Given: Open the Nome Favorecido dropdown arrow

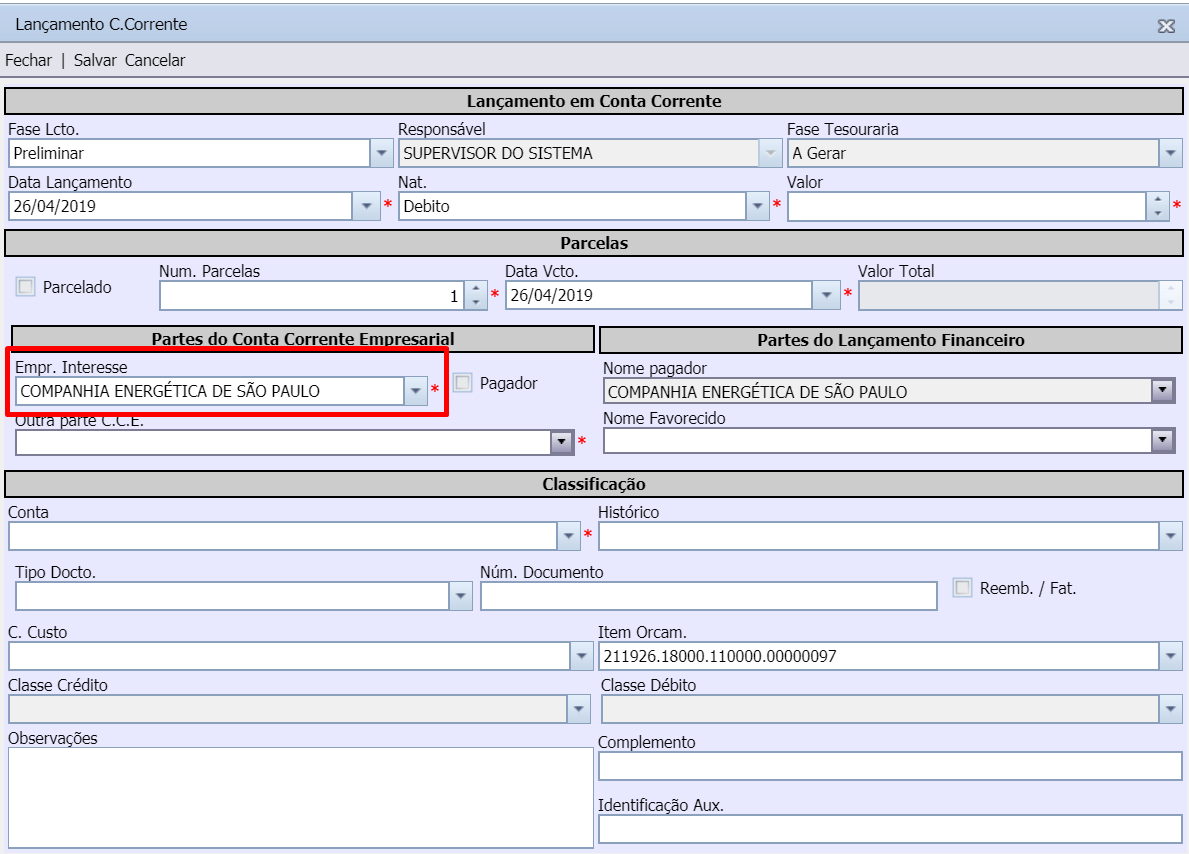Looking at the screenshot, I should tap(1162, 441).
